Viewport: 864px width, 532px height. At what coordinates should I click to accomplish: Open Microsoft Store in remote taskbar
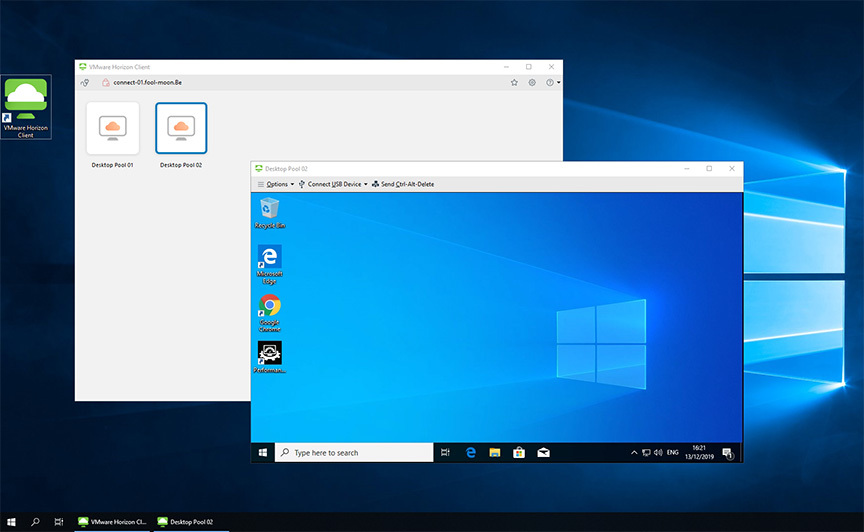click(x=519, y=453)
